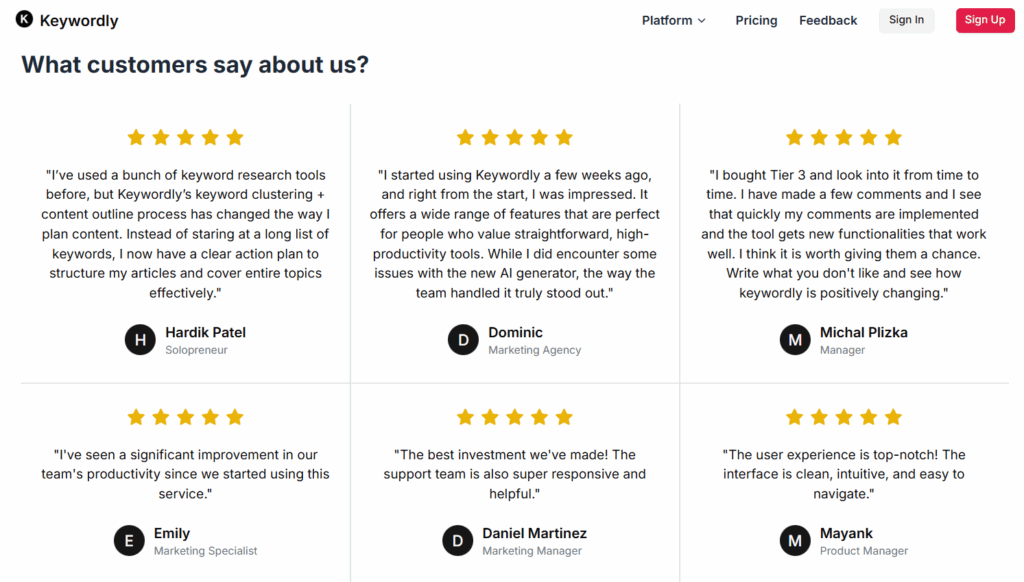1024x582 pixels.
Task: Click the last star in Emily's rating row
Action: pyautogui.click(x=235, y=417)
